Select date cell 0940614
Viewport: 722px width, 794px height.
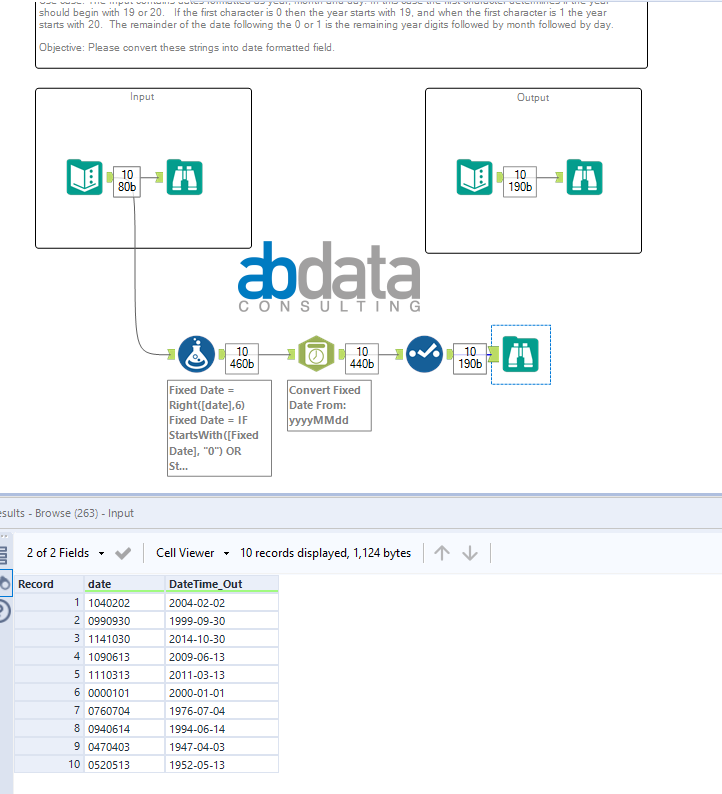(x=125, y=729)
